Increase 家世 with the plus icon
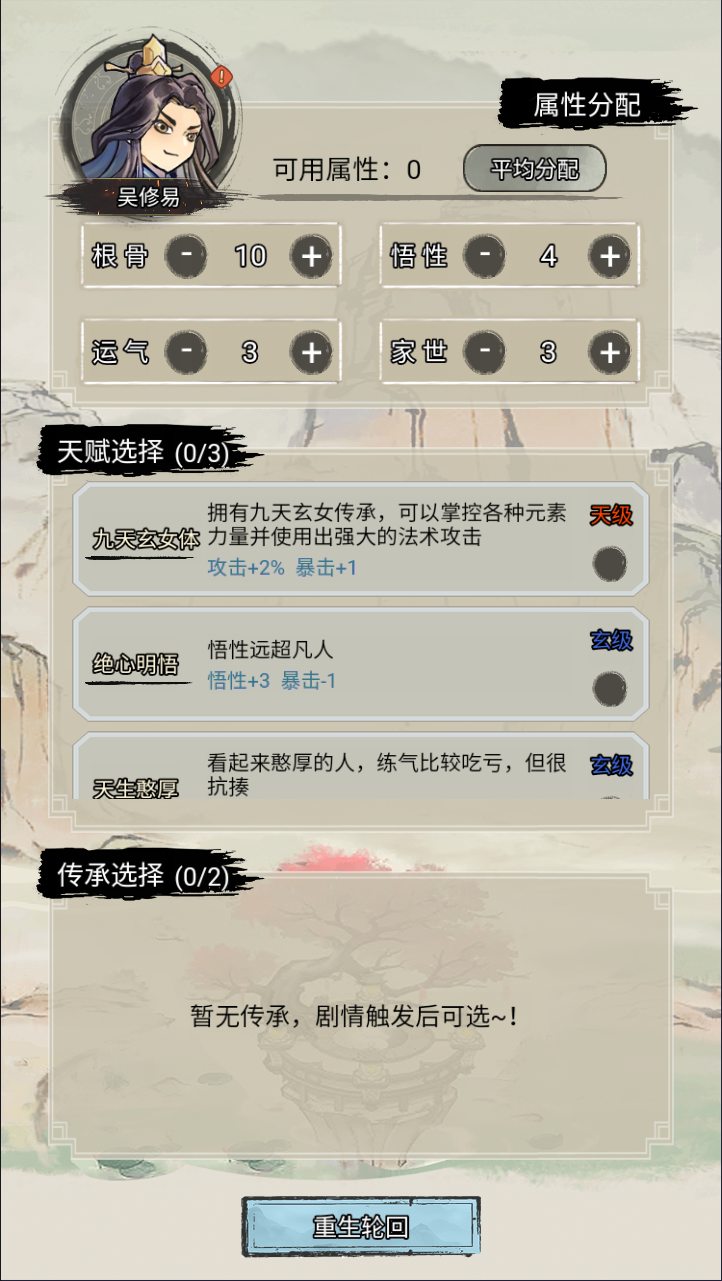The height and width of the screenshot is (1281, 722). point(609,352)
